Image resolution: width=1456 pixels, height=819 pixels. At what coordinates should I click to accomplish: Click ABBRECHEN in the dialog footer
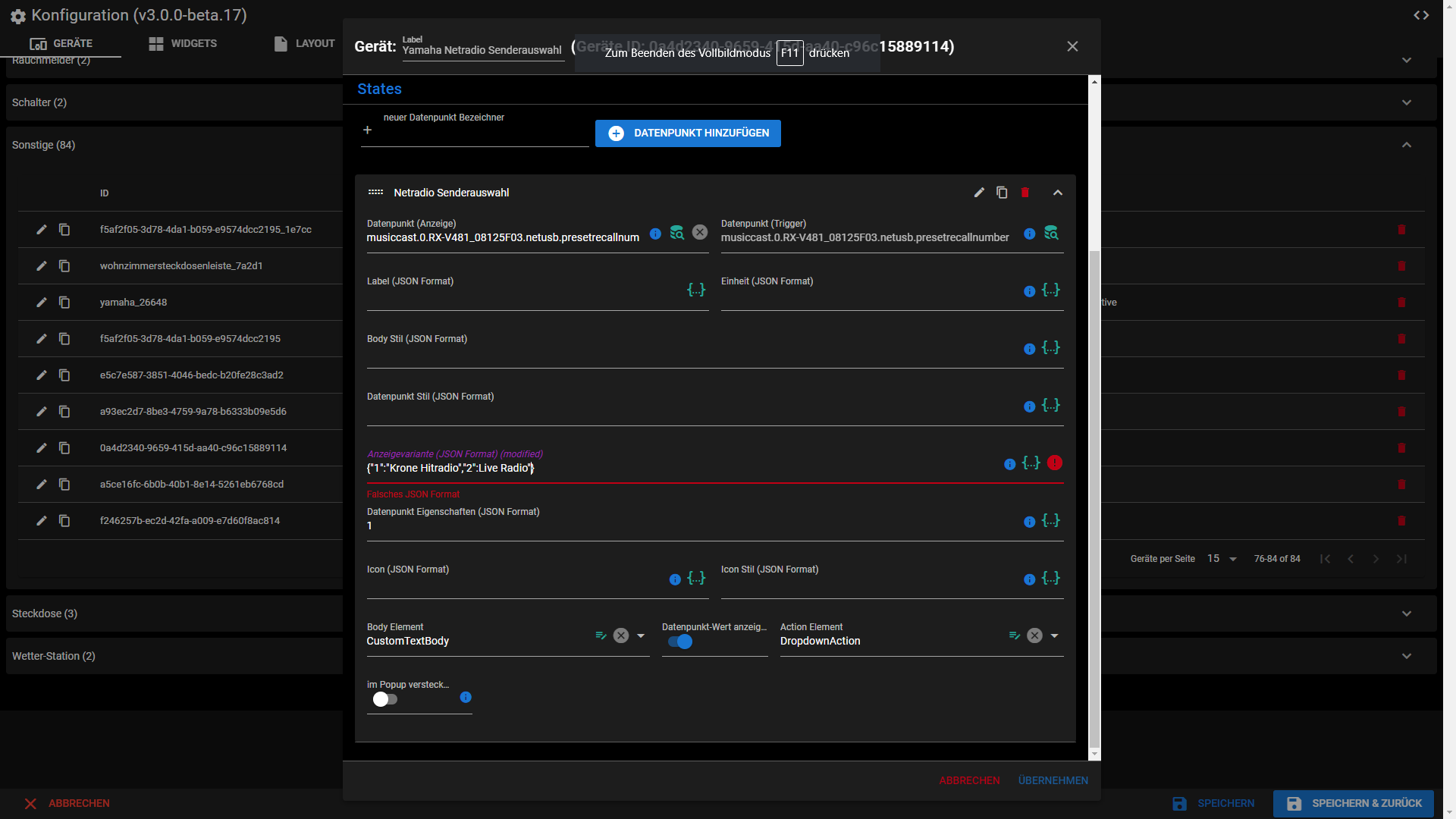[x=969, y=780]
